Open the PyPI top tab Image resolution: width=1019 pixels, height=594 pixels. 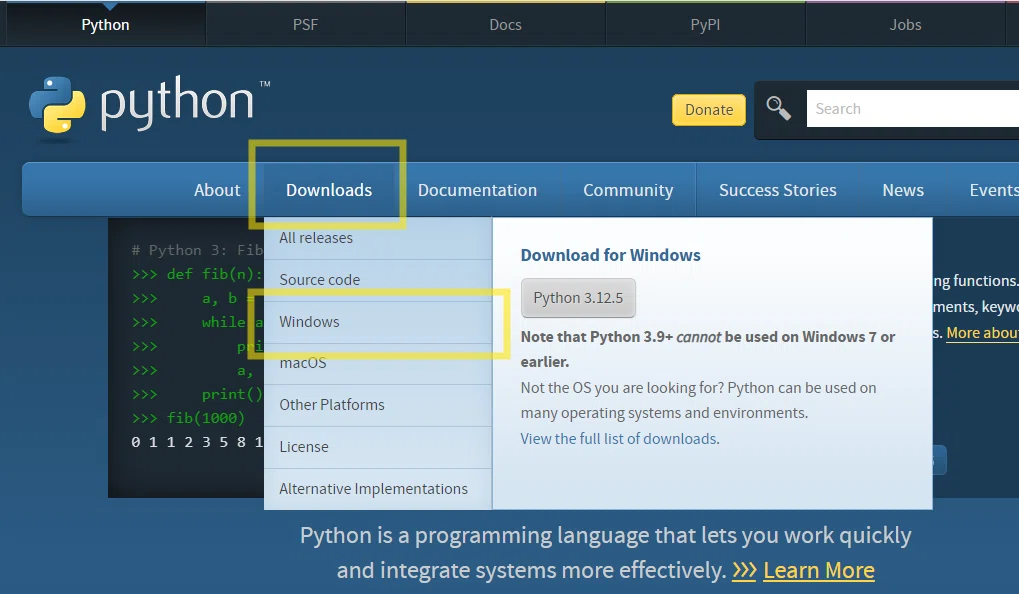(705, 25)
